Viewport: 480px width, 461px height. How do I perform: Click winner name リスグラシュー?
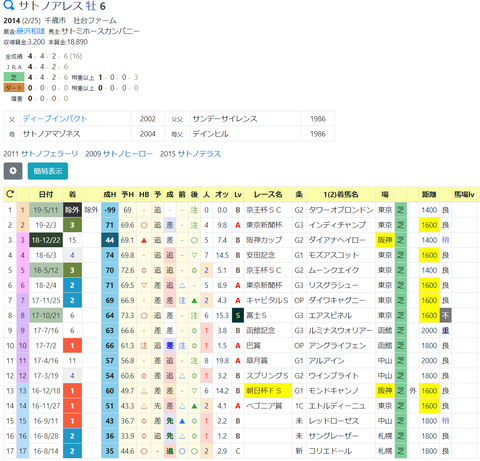click(x=333, y=285)
